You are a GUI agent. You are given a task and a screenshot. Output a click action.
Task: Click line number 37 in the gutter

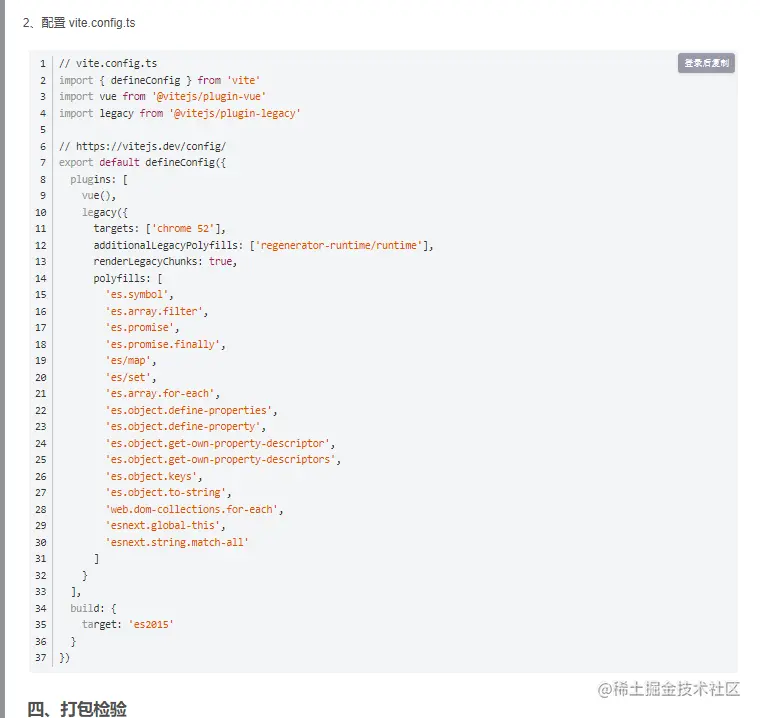[x=41, y=657]
